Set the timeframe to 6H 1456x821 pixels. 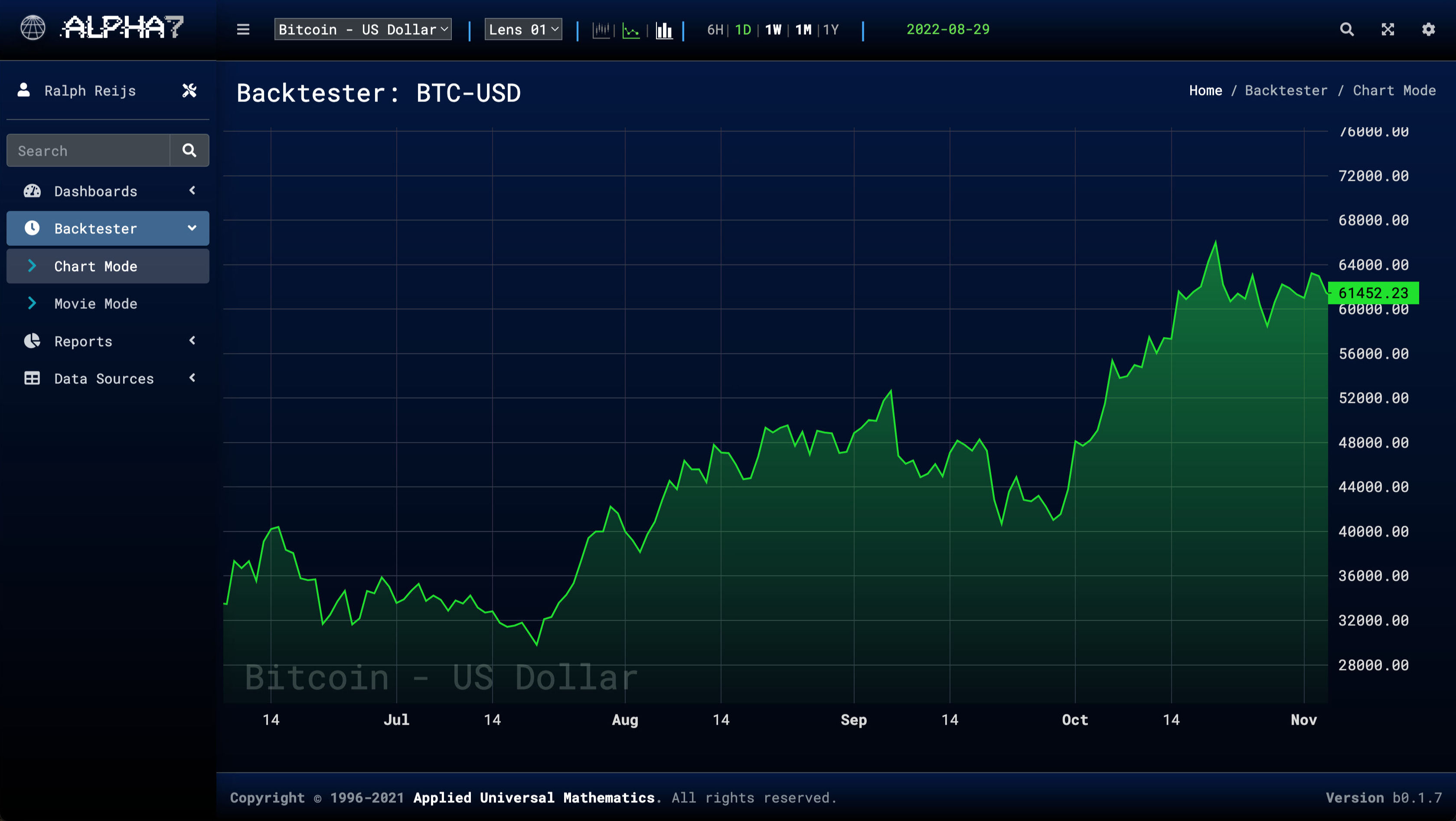715,29
